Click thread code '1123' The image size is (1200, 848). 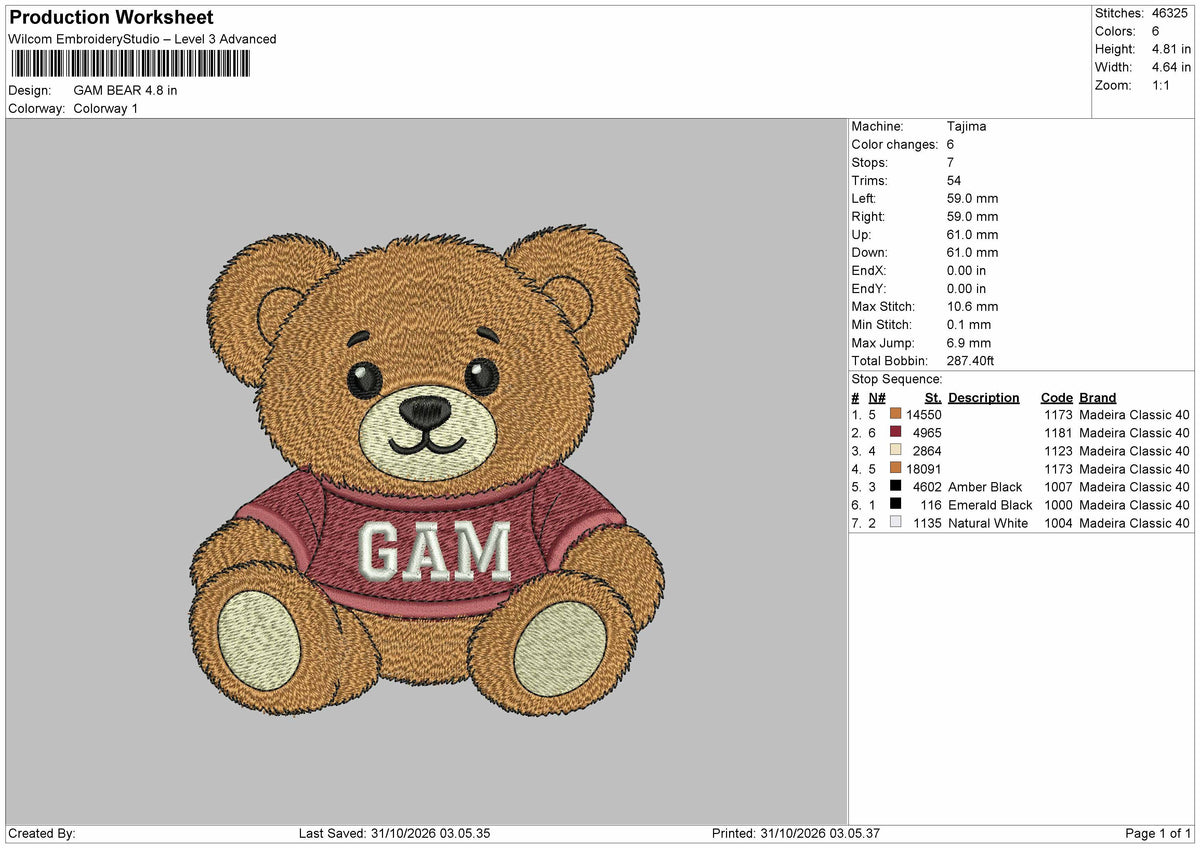1058,450
